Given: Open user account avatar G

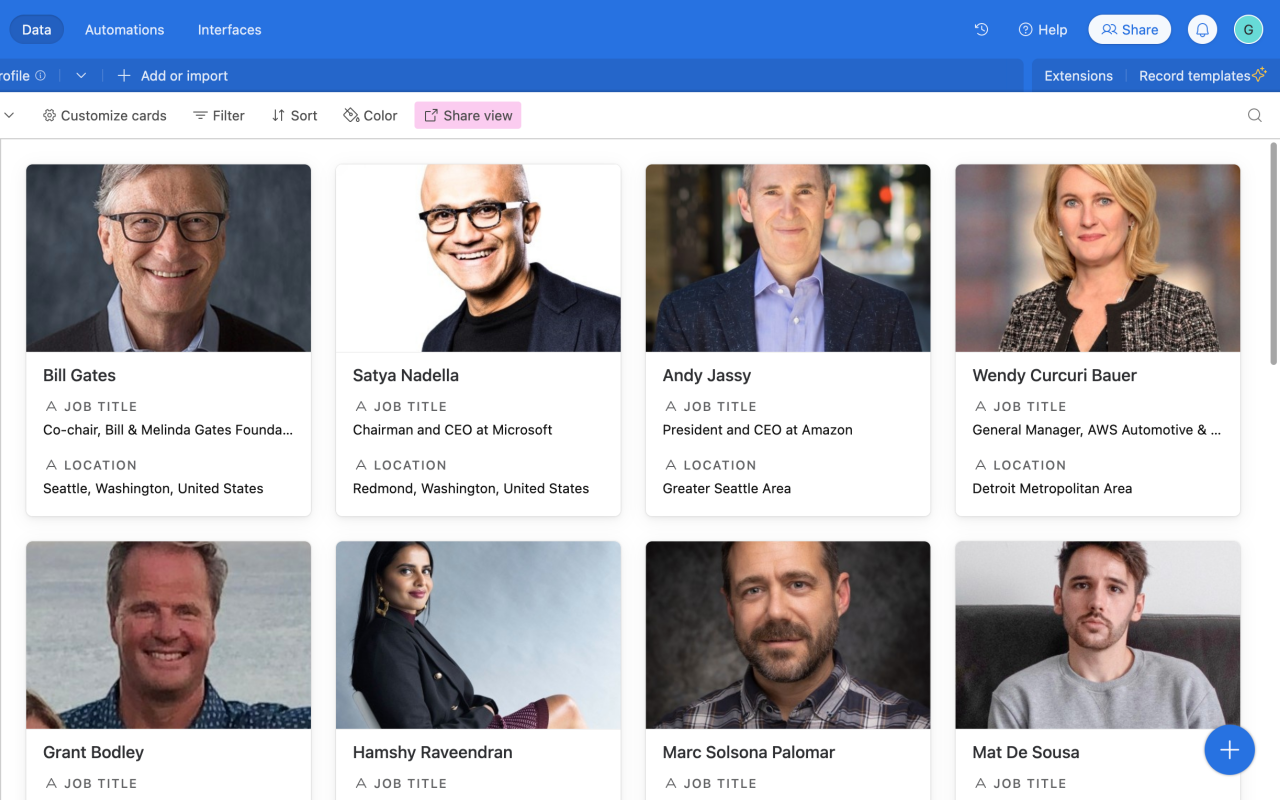Looking at the screenshot, I should (1248, 30).
